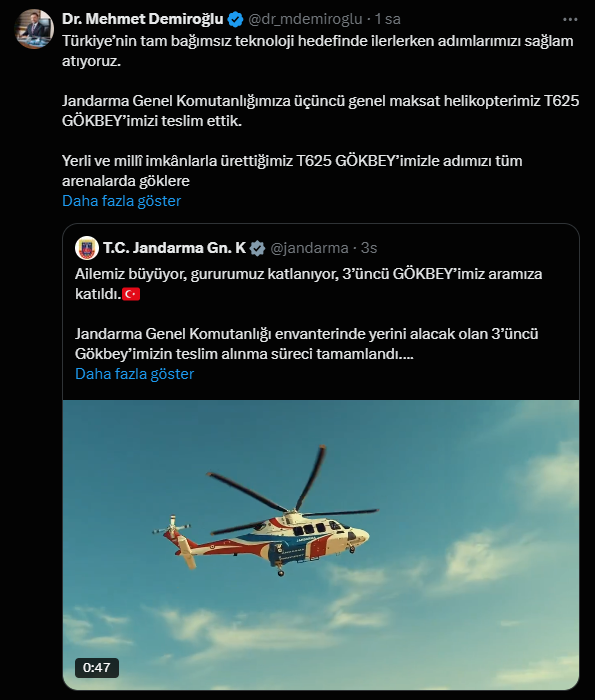595x700 pixels.
Task: Open the tweet's three-dot more options menu
Action: tap(570, 19)
